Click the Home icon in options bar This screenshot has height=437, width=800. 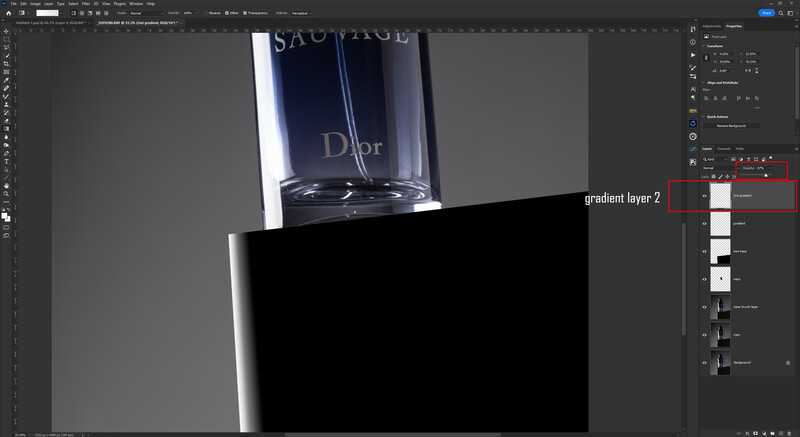pos(8,13)
